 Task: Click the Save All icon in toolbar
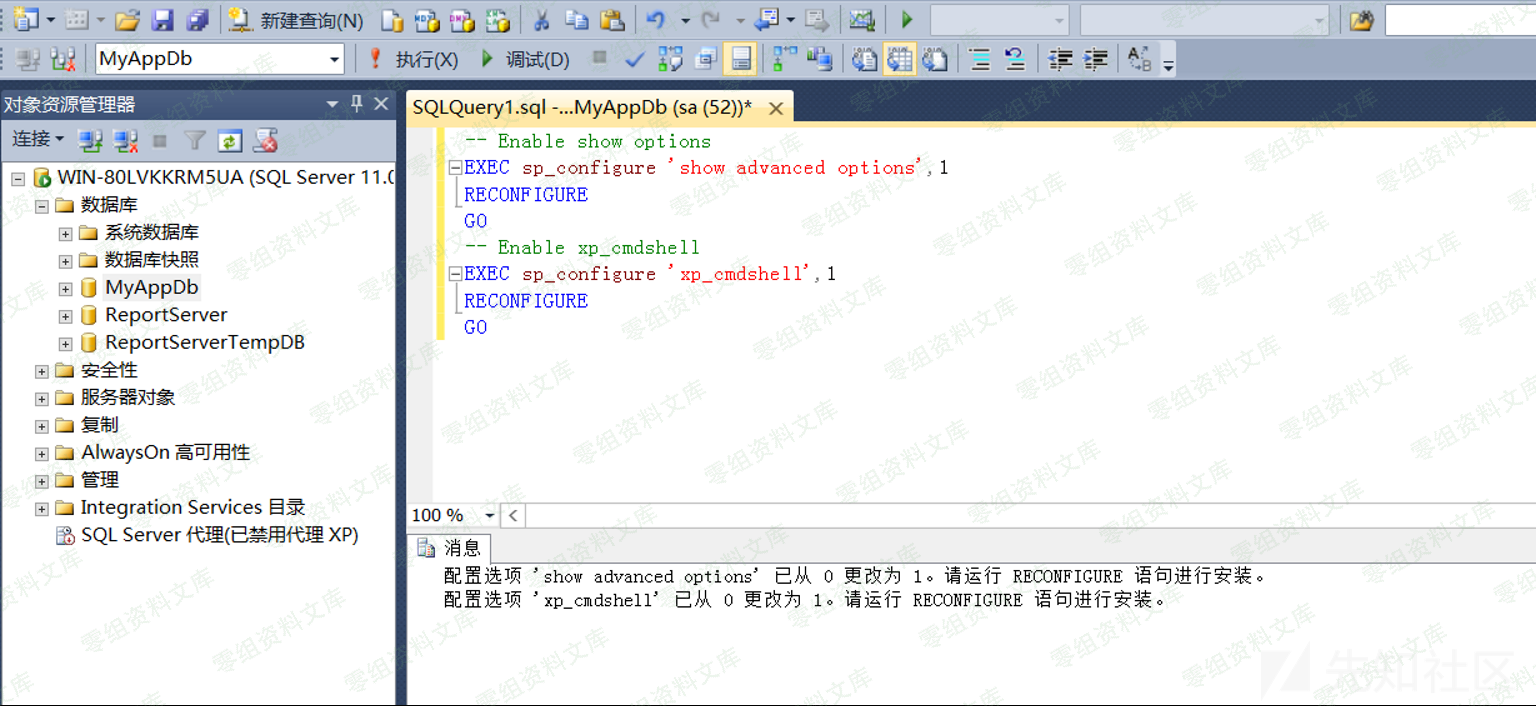coord(197,19)
